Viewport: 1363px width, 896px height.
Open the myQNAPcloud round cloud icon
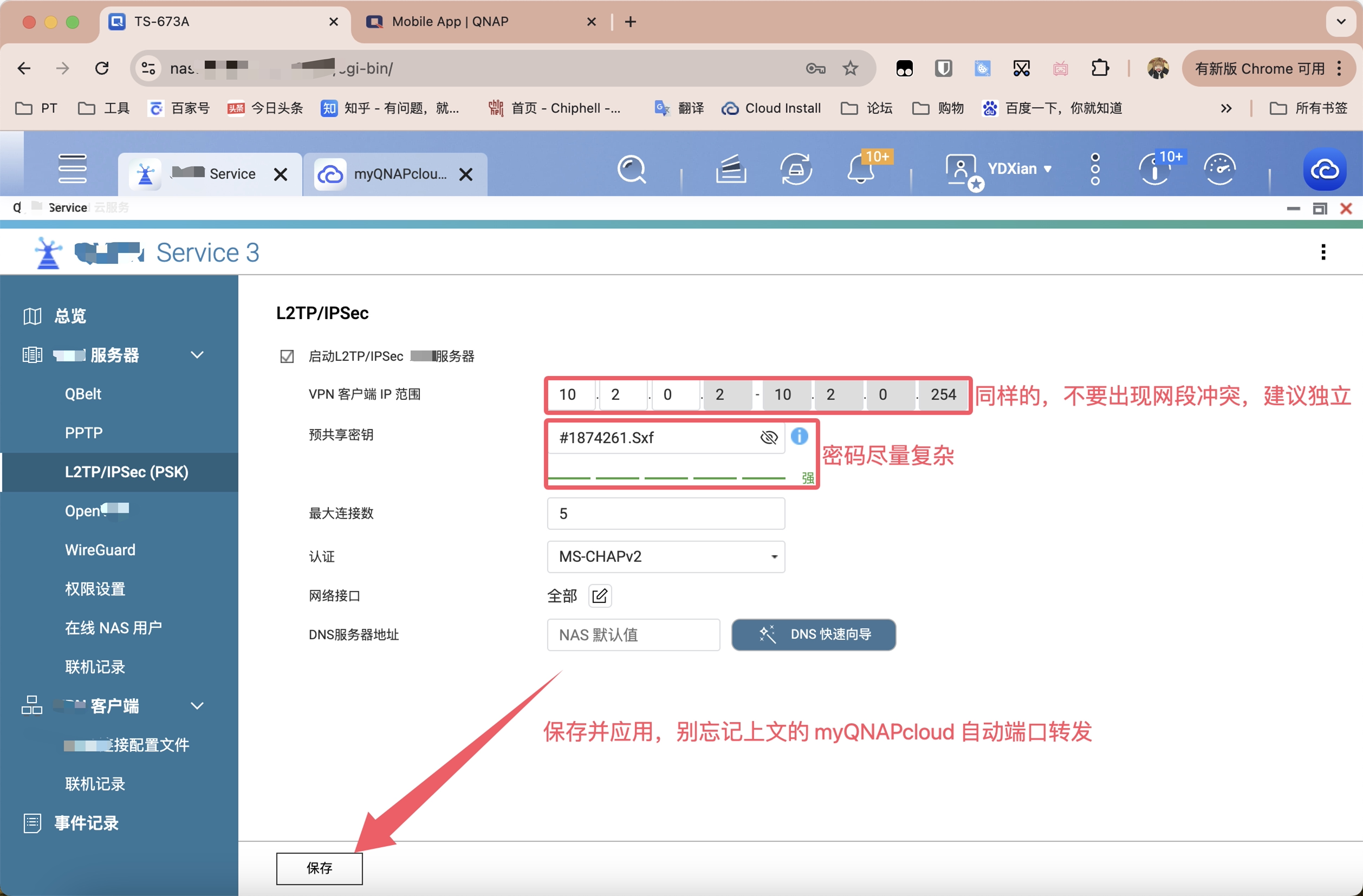pos(1325,169)
